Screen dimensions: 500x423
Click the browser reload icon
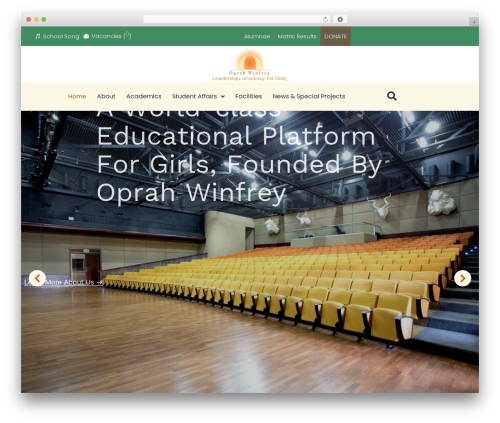[x=325, y=19]
